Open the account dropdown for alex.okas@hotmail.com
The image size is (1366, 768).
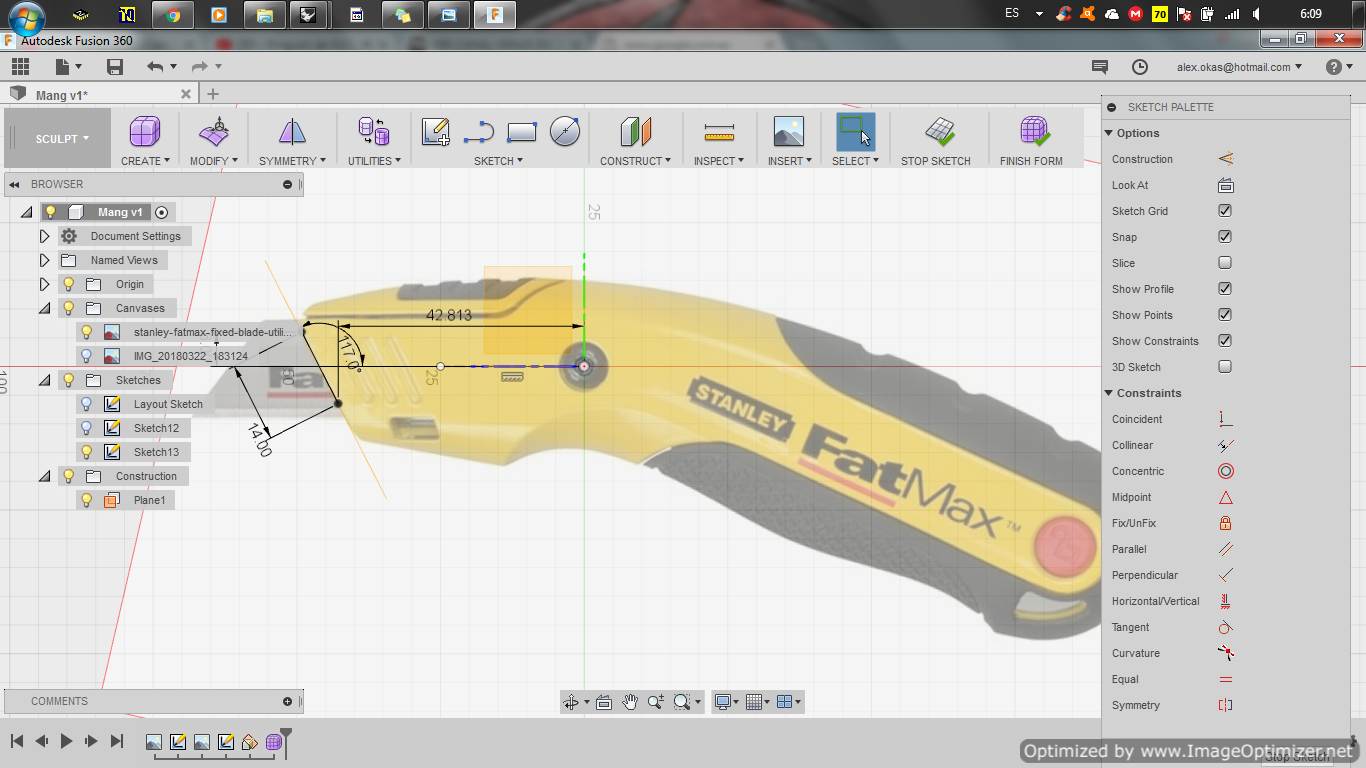[x=1239, y=67]
